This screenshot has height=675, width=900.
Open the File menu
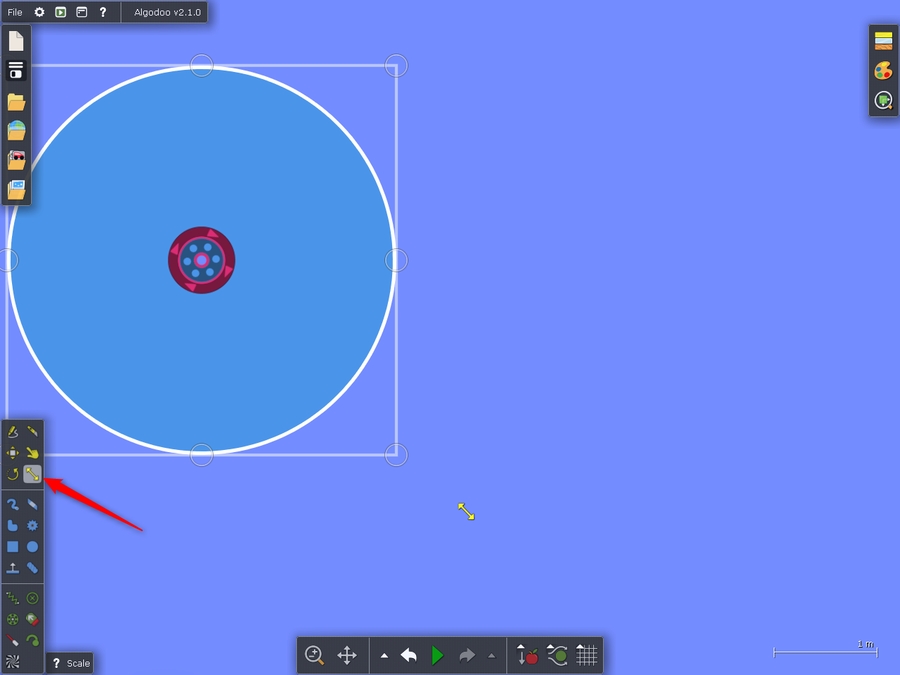(15, 12)
